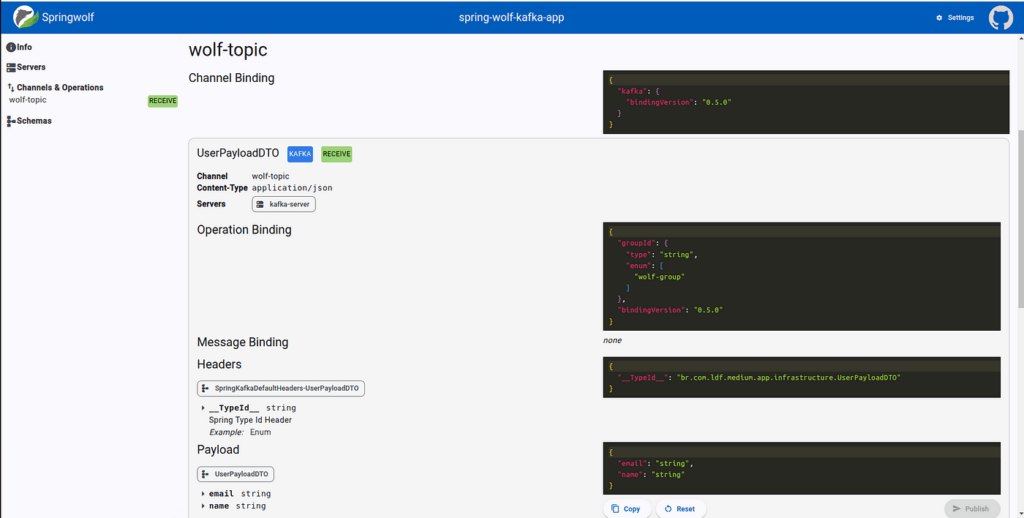1024x518 pixels.
Task: Expand the email payload property
Action: [x=203, y=494]
